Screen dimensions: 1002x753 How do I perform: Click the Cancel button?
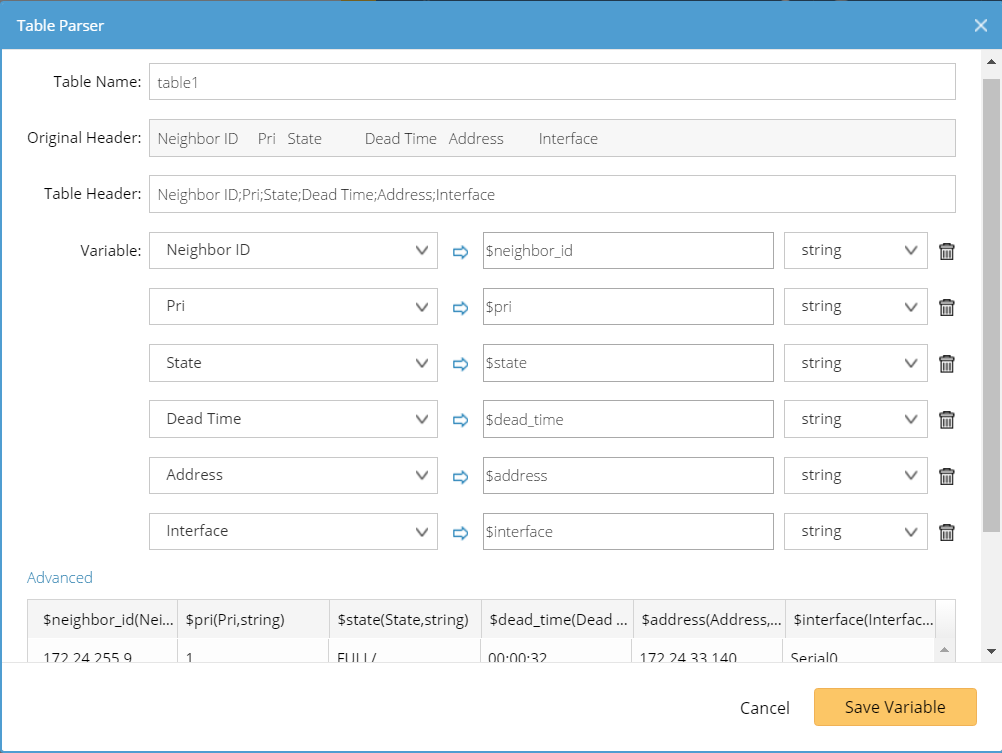tap(764, 707)
